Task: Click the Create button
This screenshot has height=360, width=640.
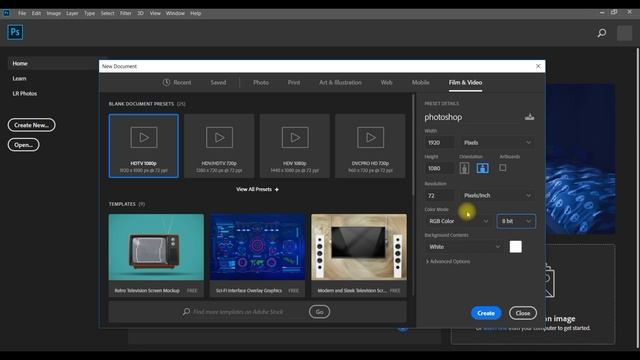Action: coord(486,313)
